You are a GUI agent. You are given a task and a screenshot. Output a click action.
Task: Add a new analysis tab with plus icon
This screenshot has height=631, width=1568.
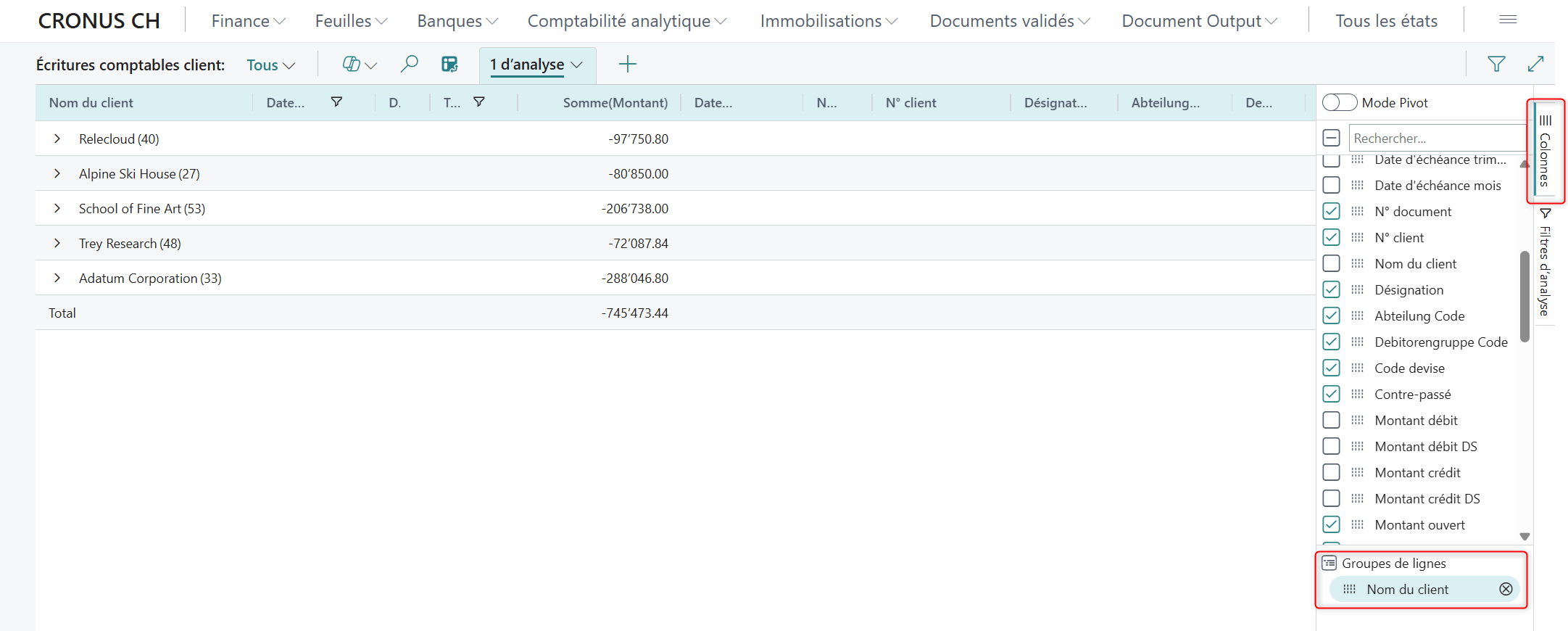[x=627, y=65]
